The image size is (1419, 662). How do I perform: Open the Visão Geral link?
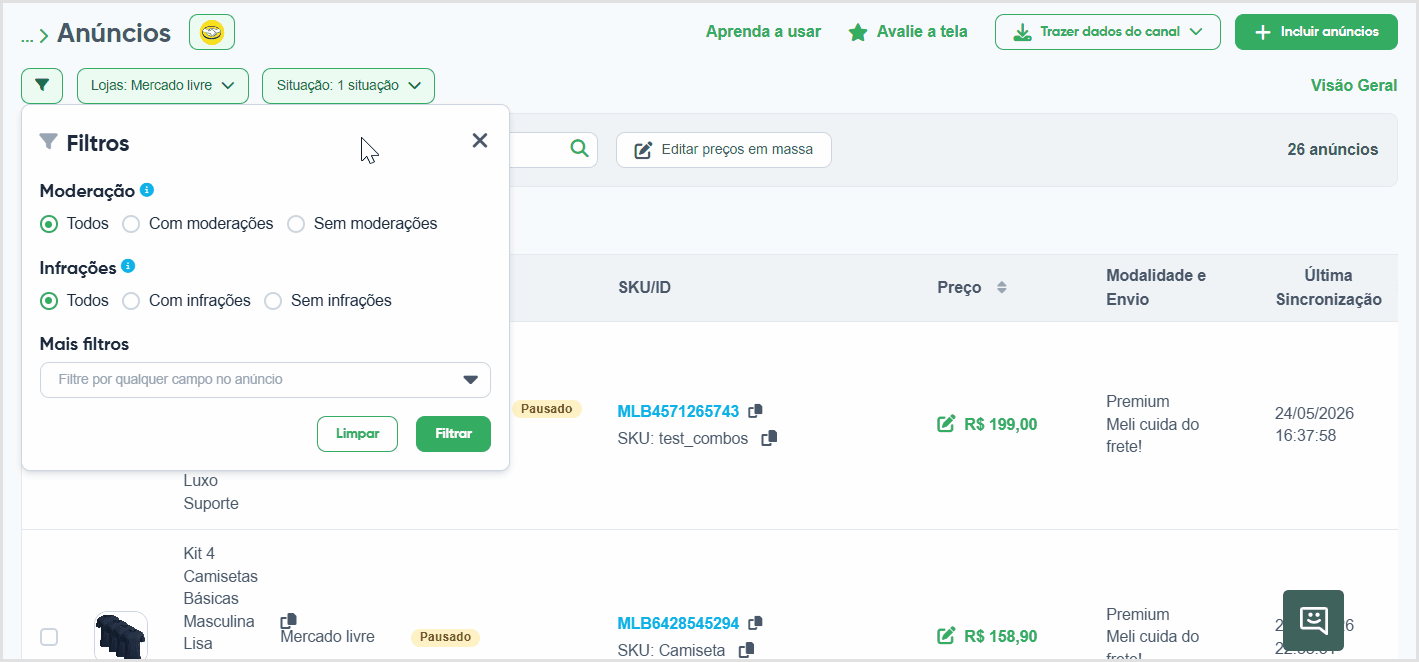click(1354, 86)
